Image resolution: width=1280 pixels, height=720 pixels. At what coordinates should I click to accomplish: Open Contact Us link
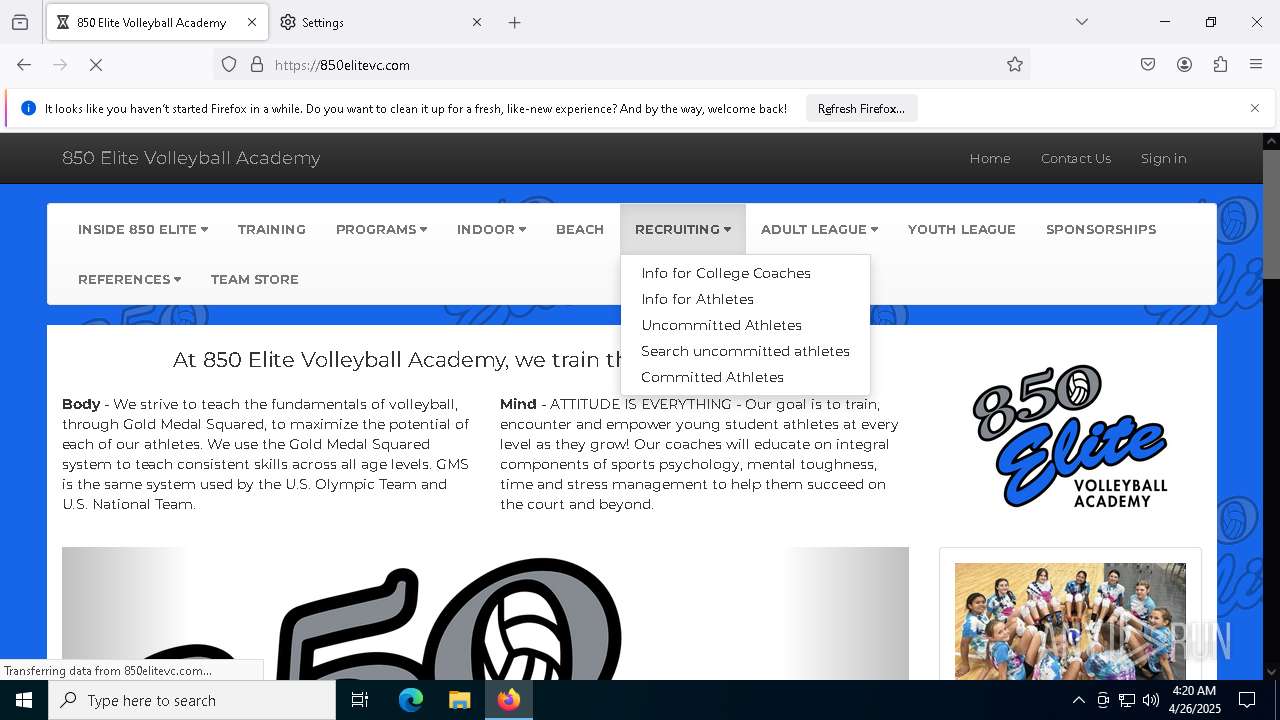click(1076, 158)
